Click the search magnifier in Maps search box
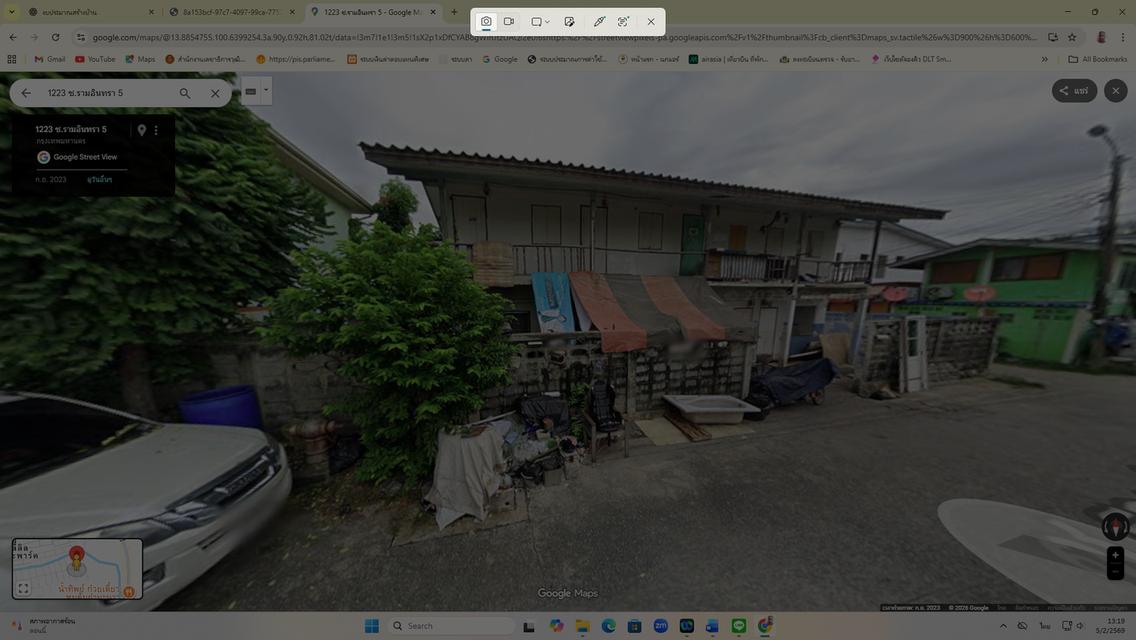The height and width of the screenshot is (640, 1136). click(x=185, y=93)
